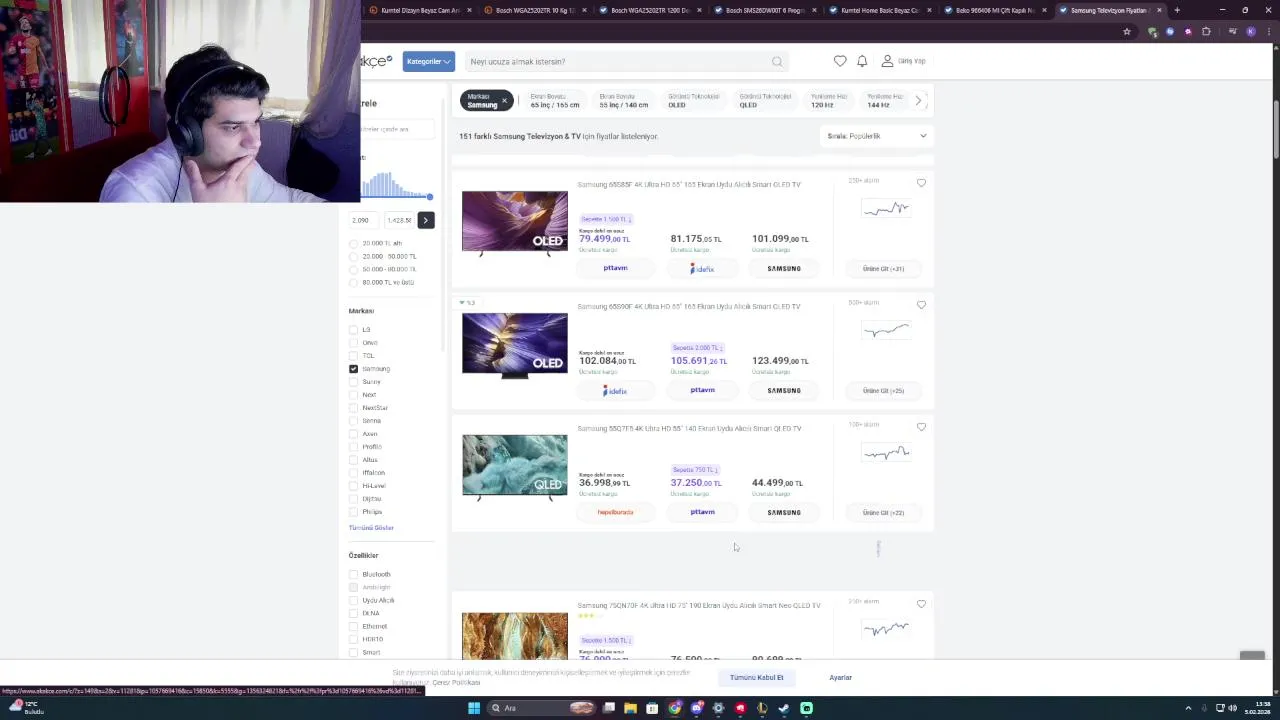The width and height of the screenshot is (1280, 720).
Task: Check the Ethernet feature checkbox
Action: [353, 626]
